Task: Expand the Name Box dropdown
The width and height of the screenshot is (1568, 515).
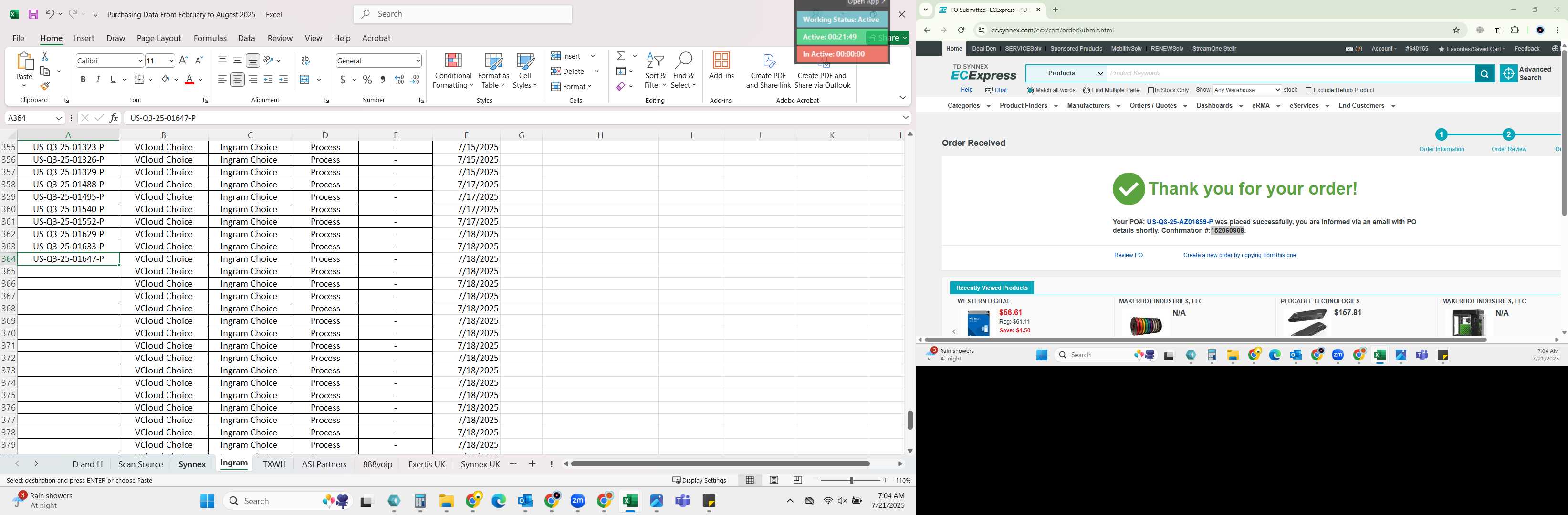Action: (59, 118)
